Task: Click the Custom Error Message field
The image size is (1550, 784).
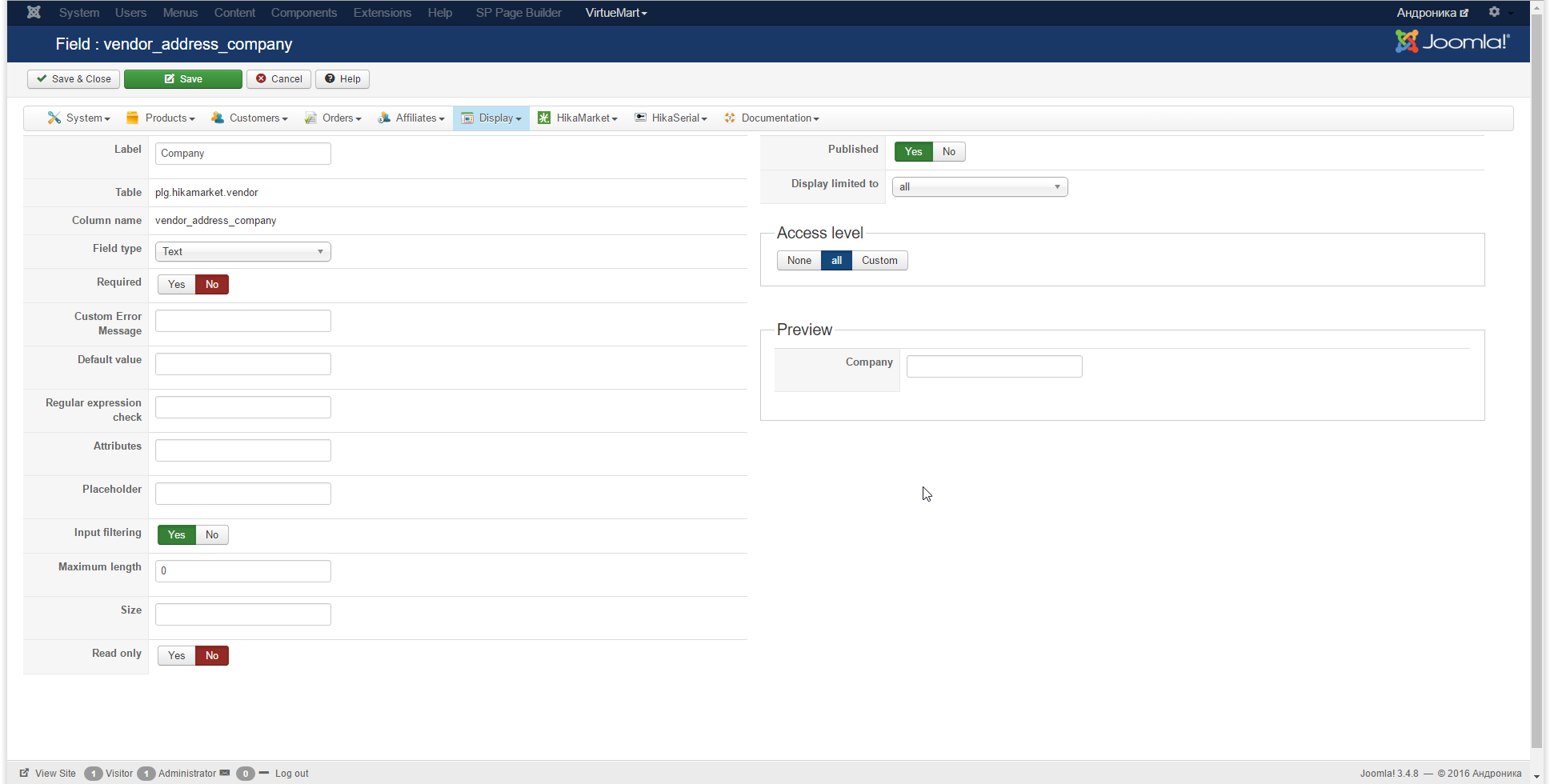Action: [x=243, y=321]
